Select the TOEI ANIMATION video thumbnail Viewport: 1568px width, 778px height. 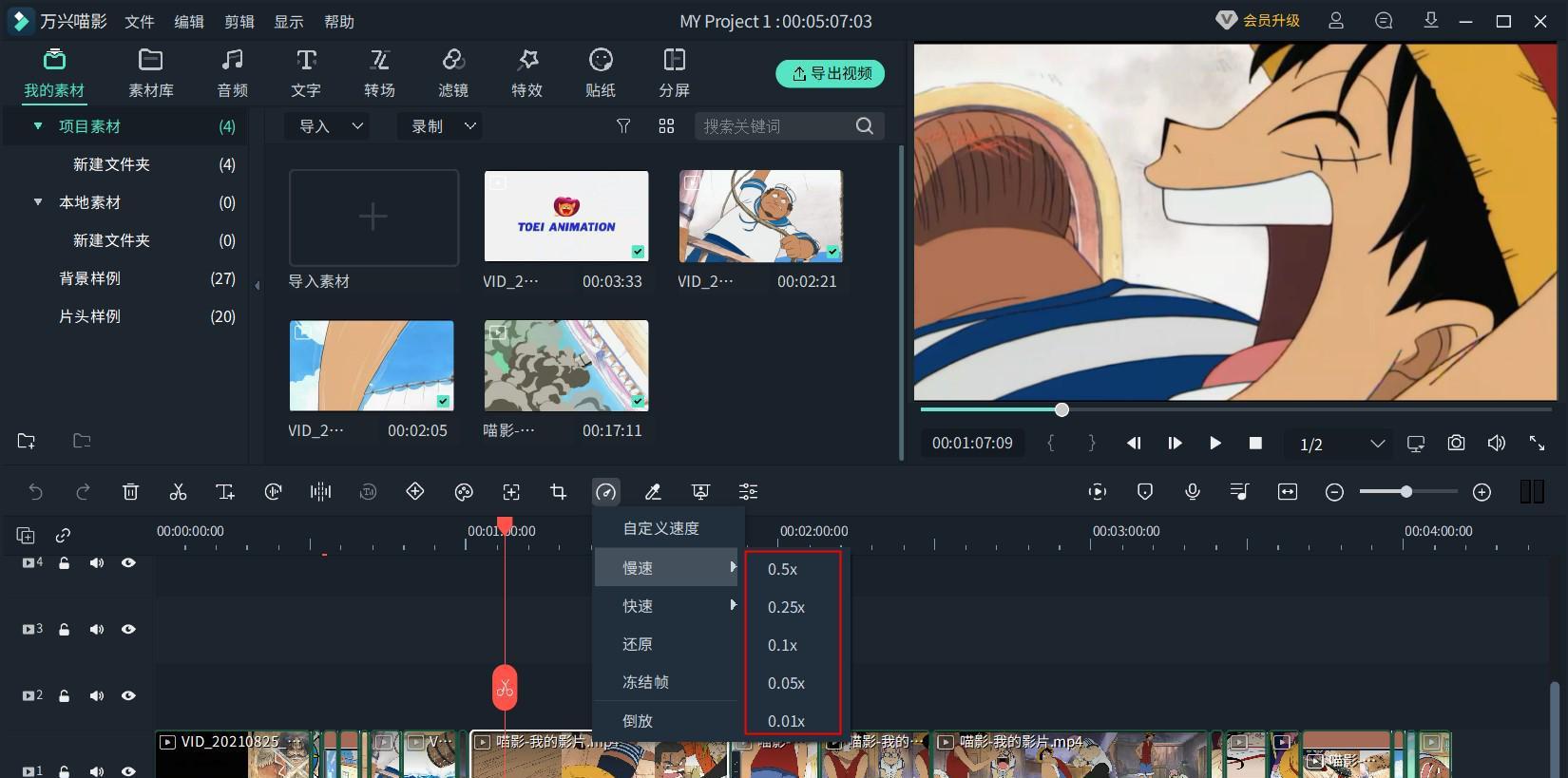[566, 217]
